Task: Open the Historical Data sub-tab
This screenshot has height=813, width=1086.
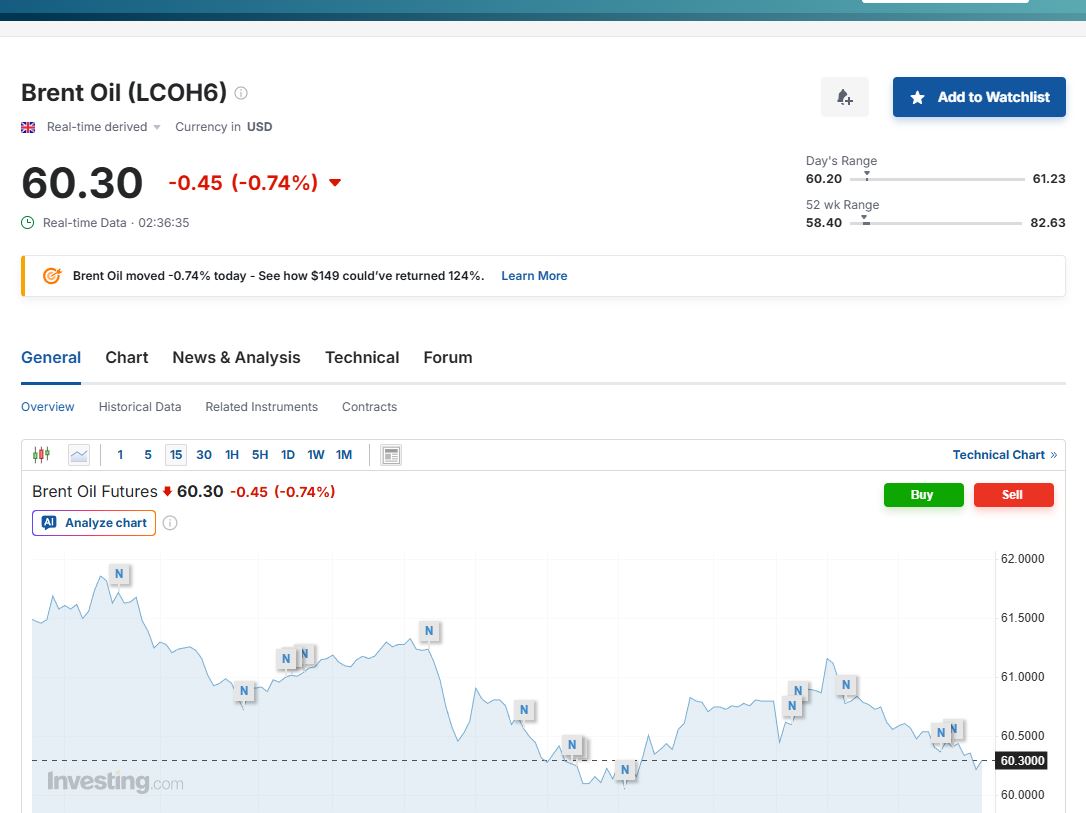Action: click(x=140, y=407)
